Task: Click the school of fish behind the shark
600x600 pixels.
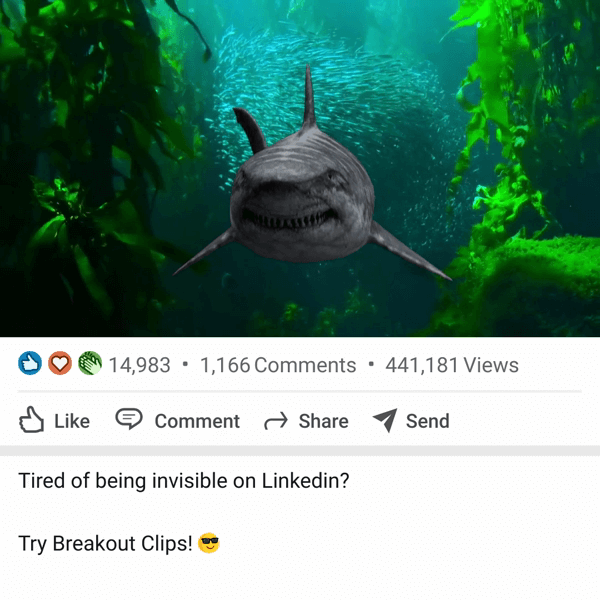Action: point(337,88)
